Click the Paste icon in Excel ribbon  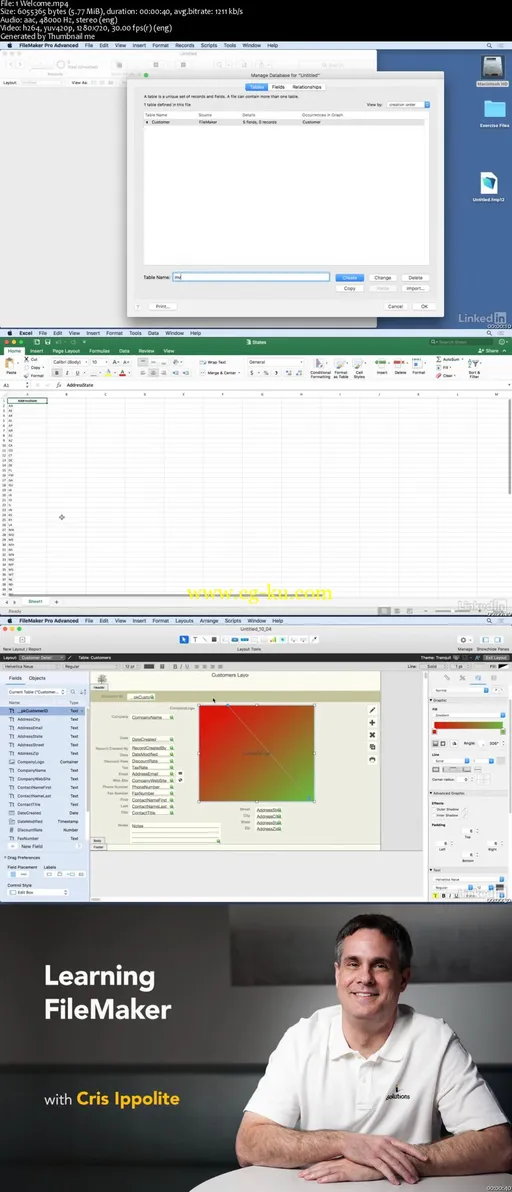11,365
